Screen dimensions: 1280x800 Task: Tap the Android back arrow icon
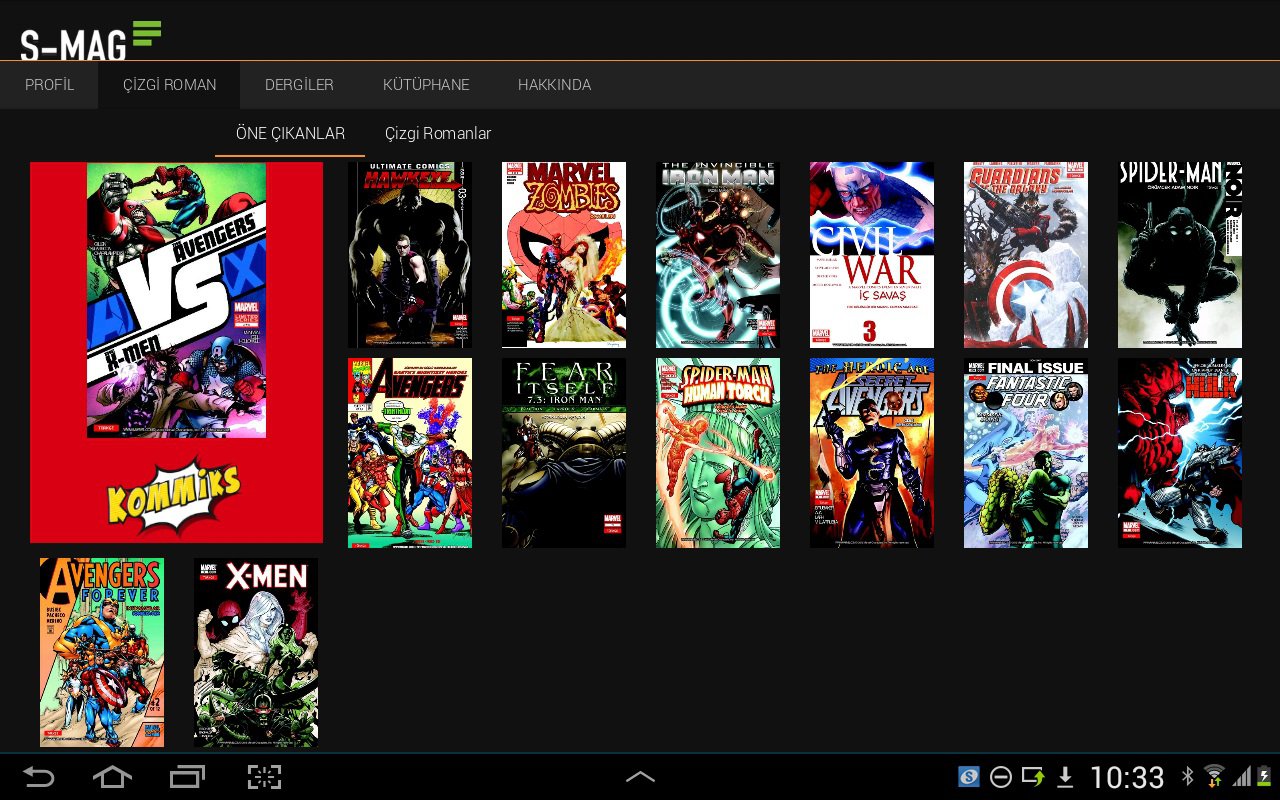point(39,777)
